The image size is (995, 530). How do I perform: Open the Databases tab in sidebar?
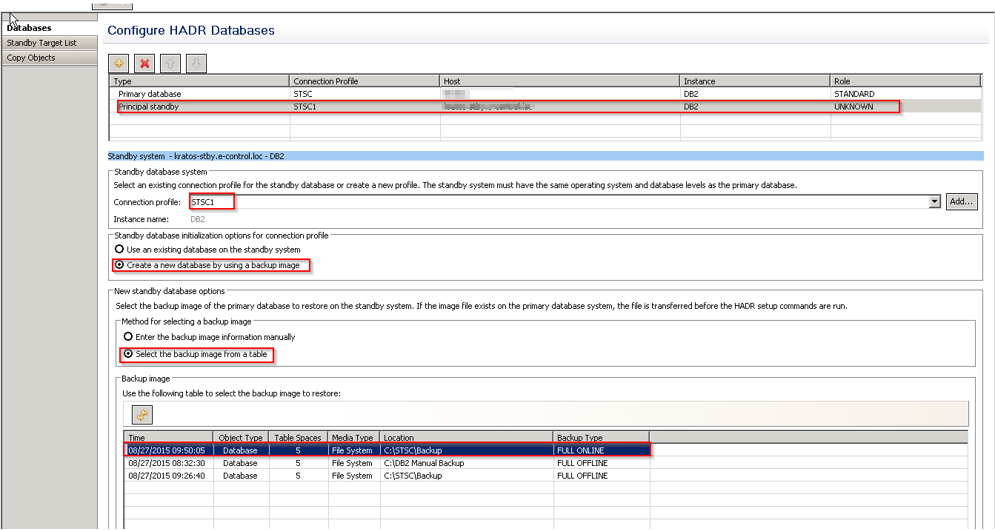coord(29,28)
